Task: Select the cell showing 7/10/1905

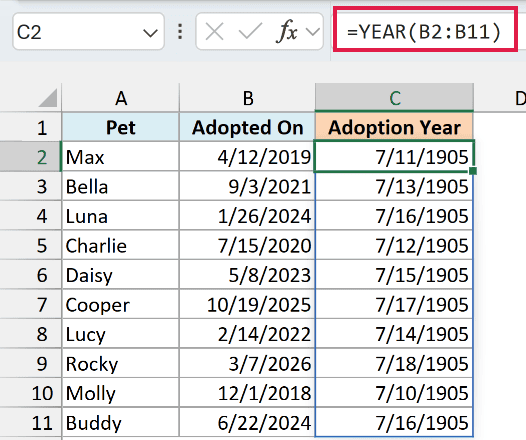Action: (x=394, y=393)
